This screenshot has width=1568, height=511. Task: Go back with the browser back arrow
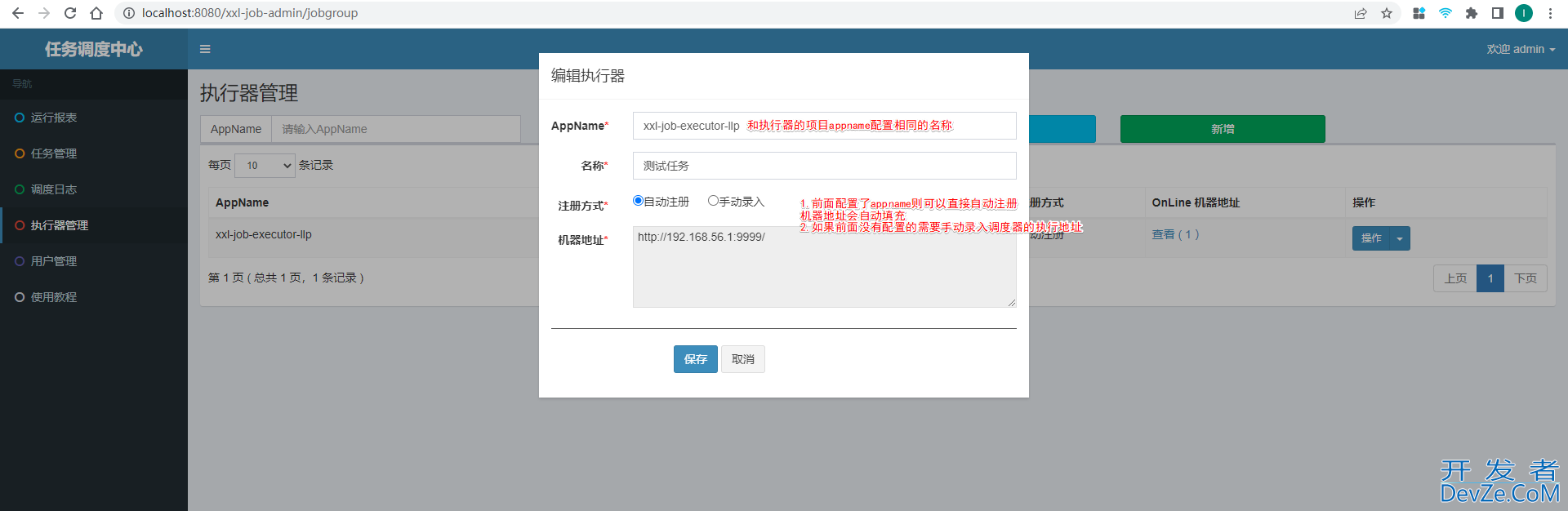pos(18,13)
